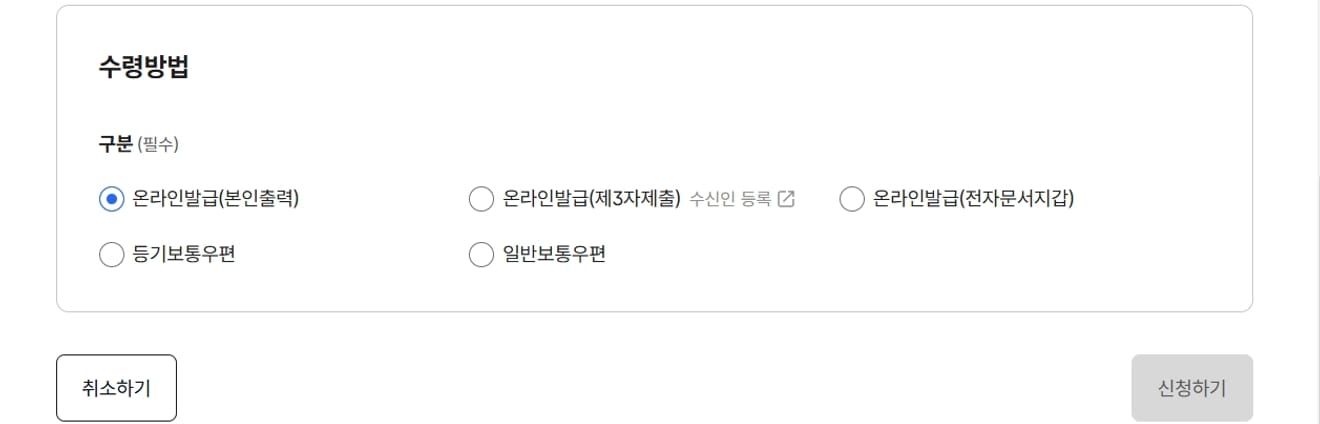Choose the 온라인발급(제3자제출) radio circle
The height and width of the screenshot is (424, 1320).
tap(481, 199)
